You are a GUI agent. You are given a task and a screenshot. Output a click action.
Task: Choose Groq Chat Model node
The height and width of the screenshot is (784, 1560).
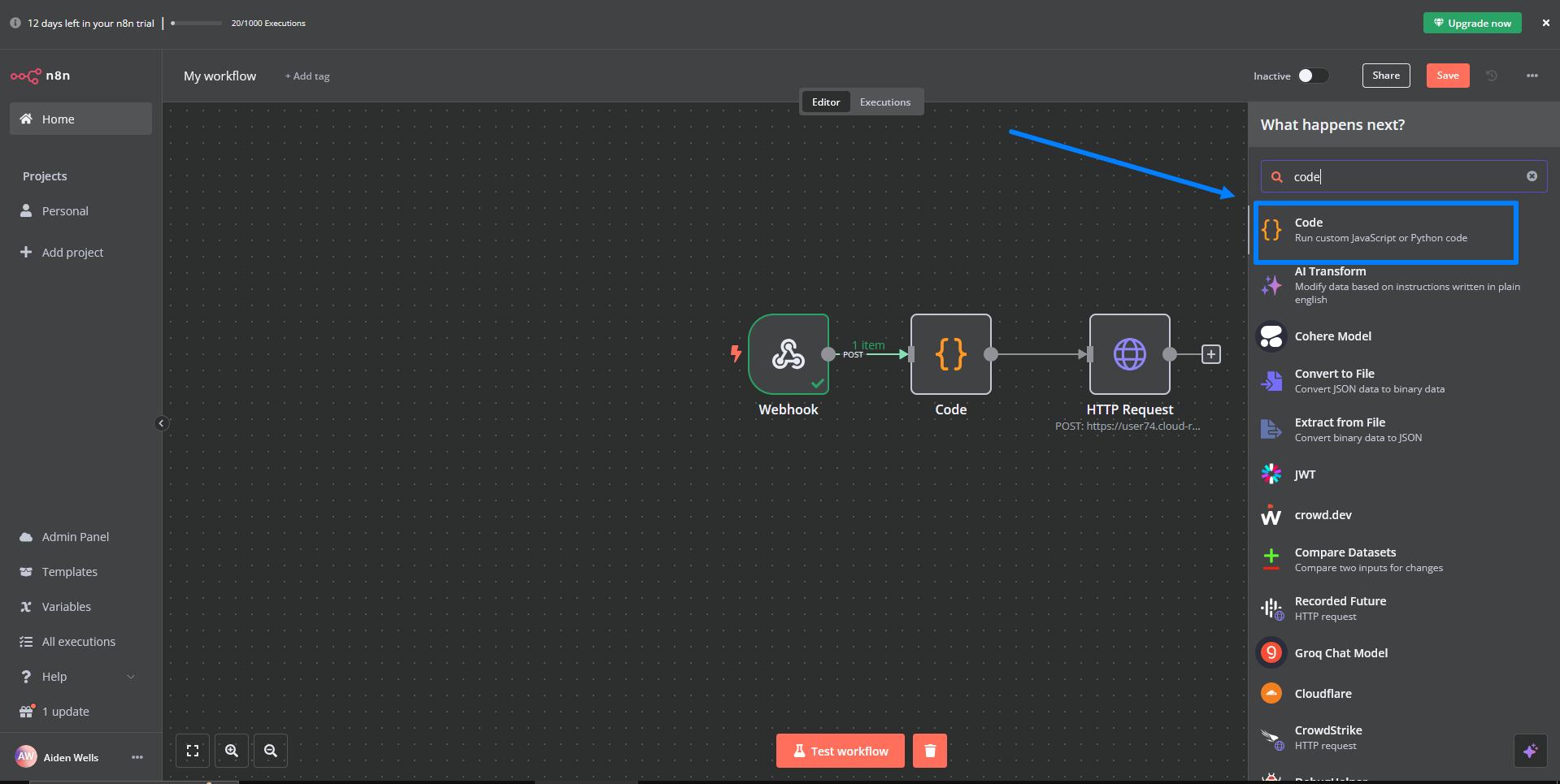(x=1404, y=653)
